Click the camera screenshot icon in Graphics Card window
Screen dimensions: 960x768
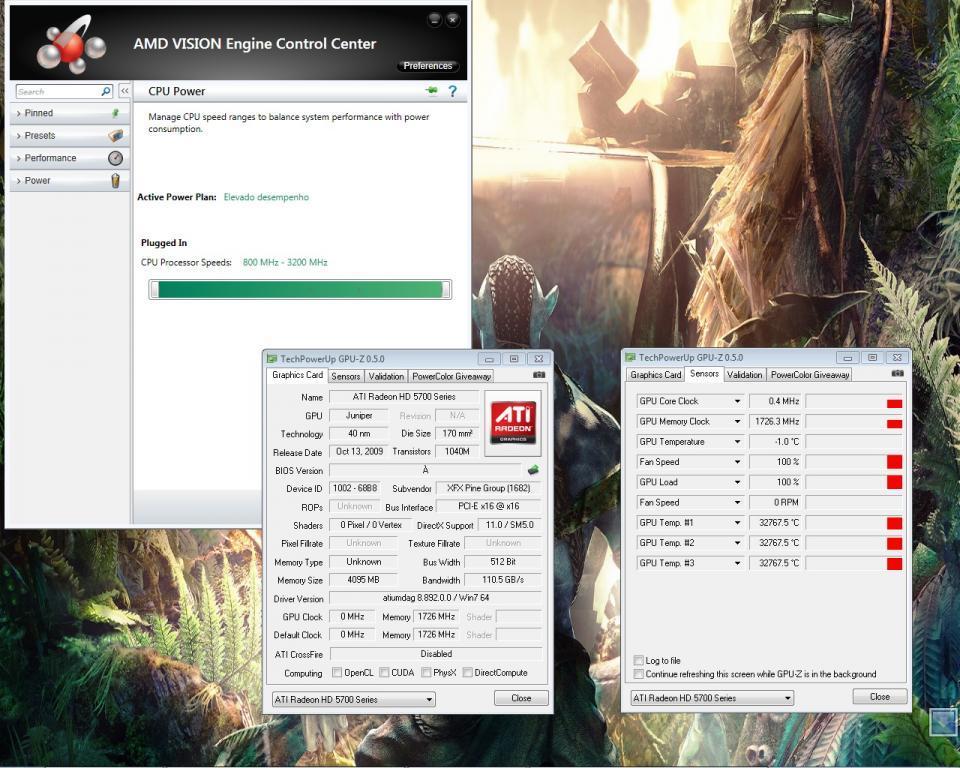(539, 376)
